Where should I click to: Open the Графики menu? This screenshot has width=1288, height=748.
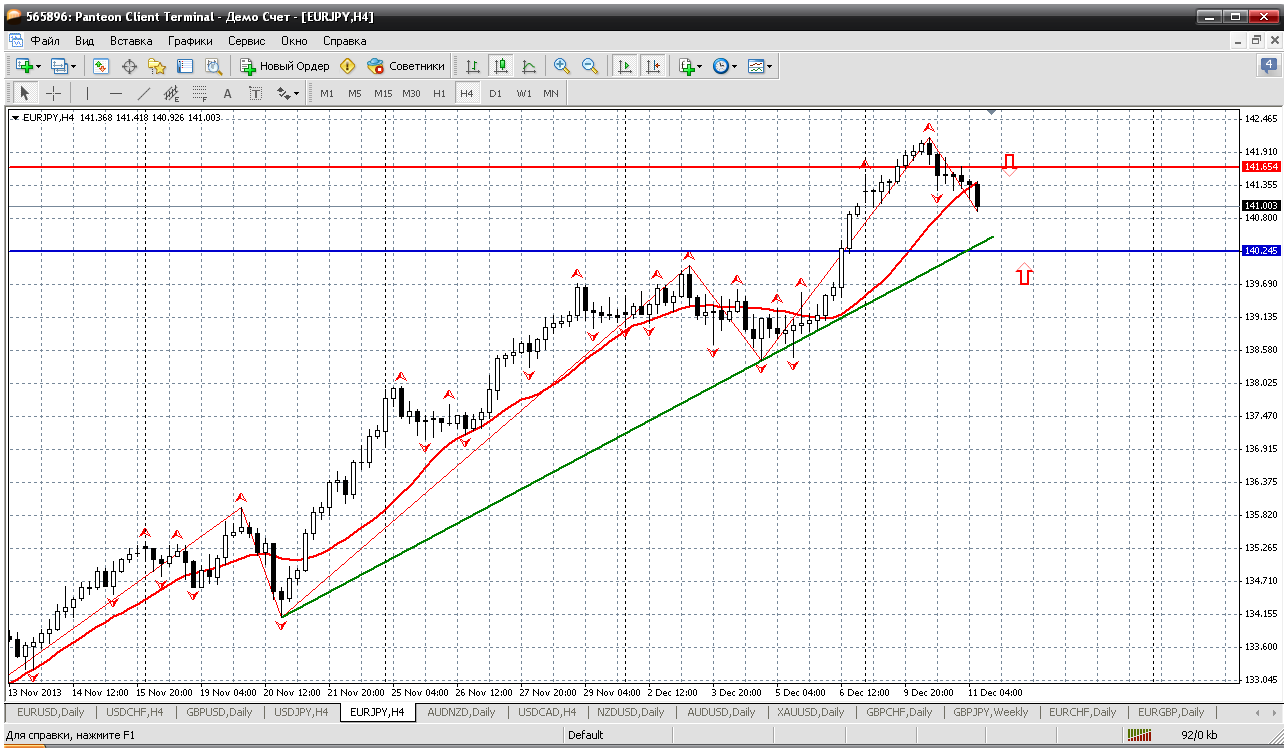coord(190,41)
